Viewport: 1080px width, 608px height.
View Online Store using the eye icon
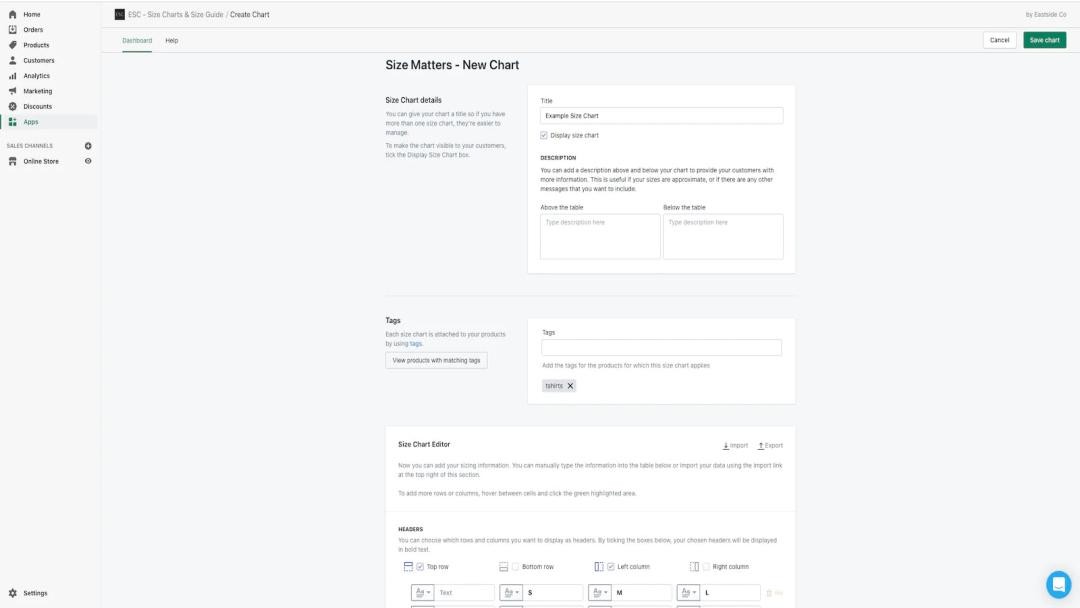88,161
